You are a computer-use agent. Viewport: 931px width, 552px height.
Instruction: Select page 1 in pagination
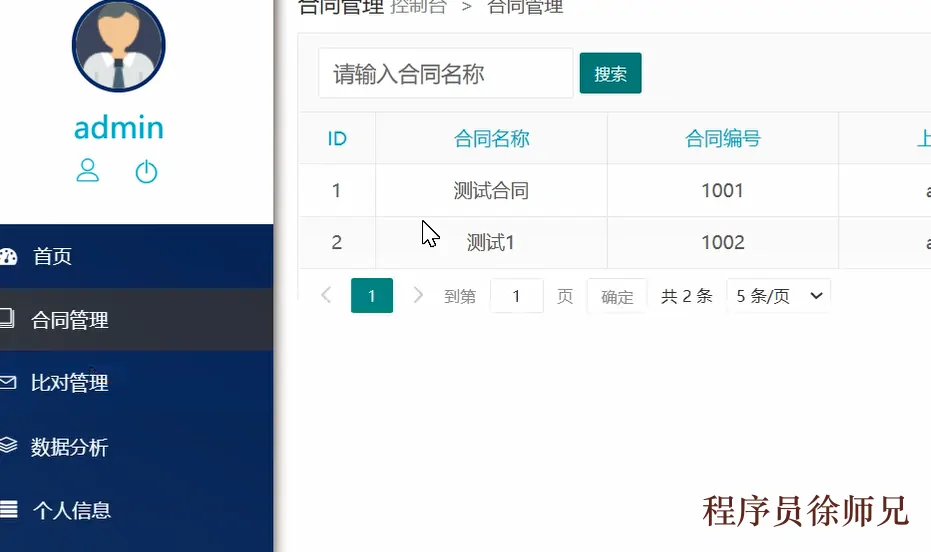pyautogui.click(x=372, y=295)
